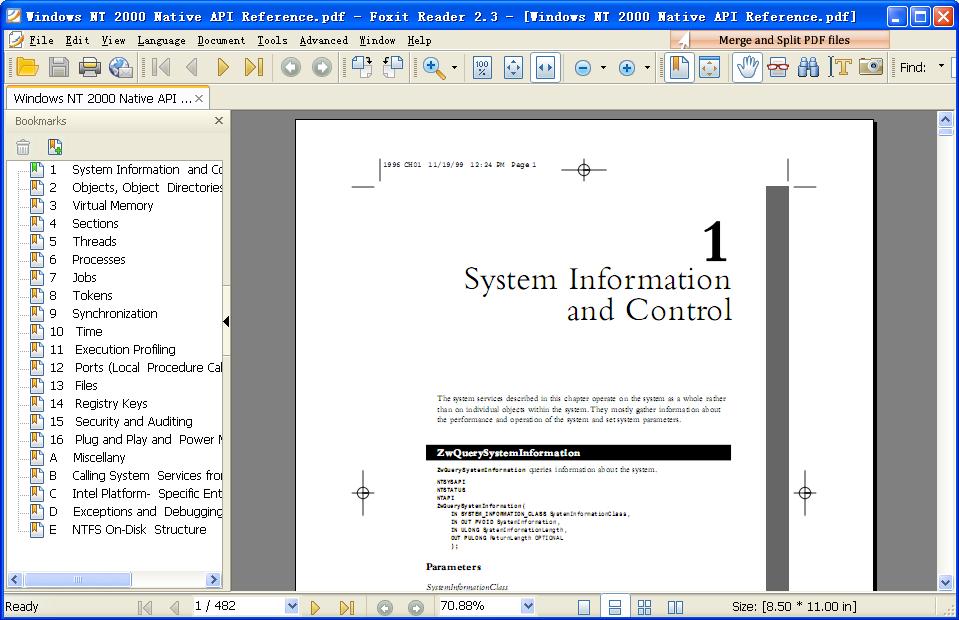The height and width of the screenshot is (620, 959).
Task: Open the zoom percentage dropdown 70.88%
Action: click(527, 606)
